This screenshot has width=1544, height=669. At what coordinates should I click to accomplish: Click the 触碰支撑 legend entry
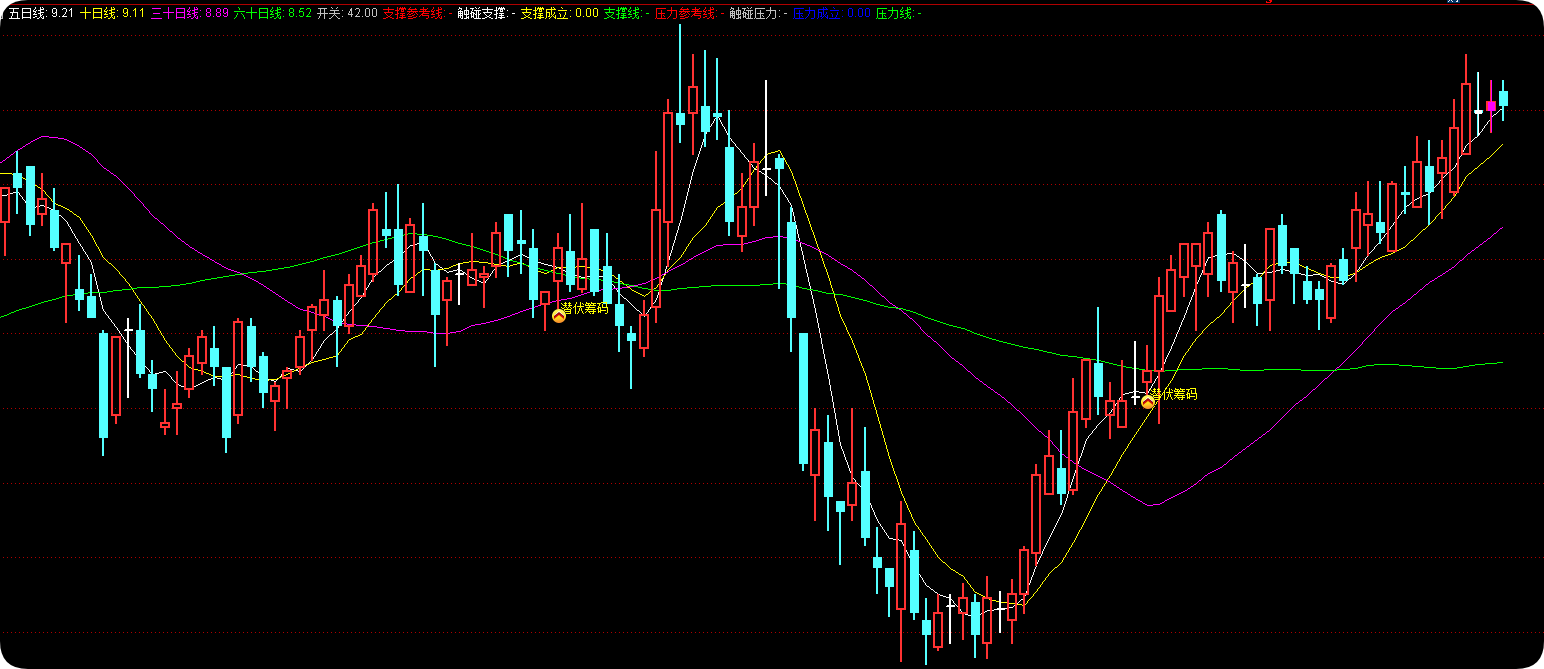click(x=487, y=13)
